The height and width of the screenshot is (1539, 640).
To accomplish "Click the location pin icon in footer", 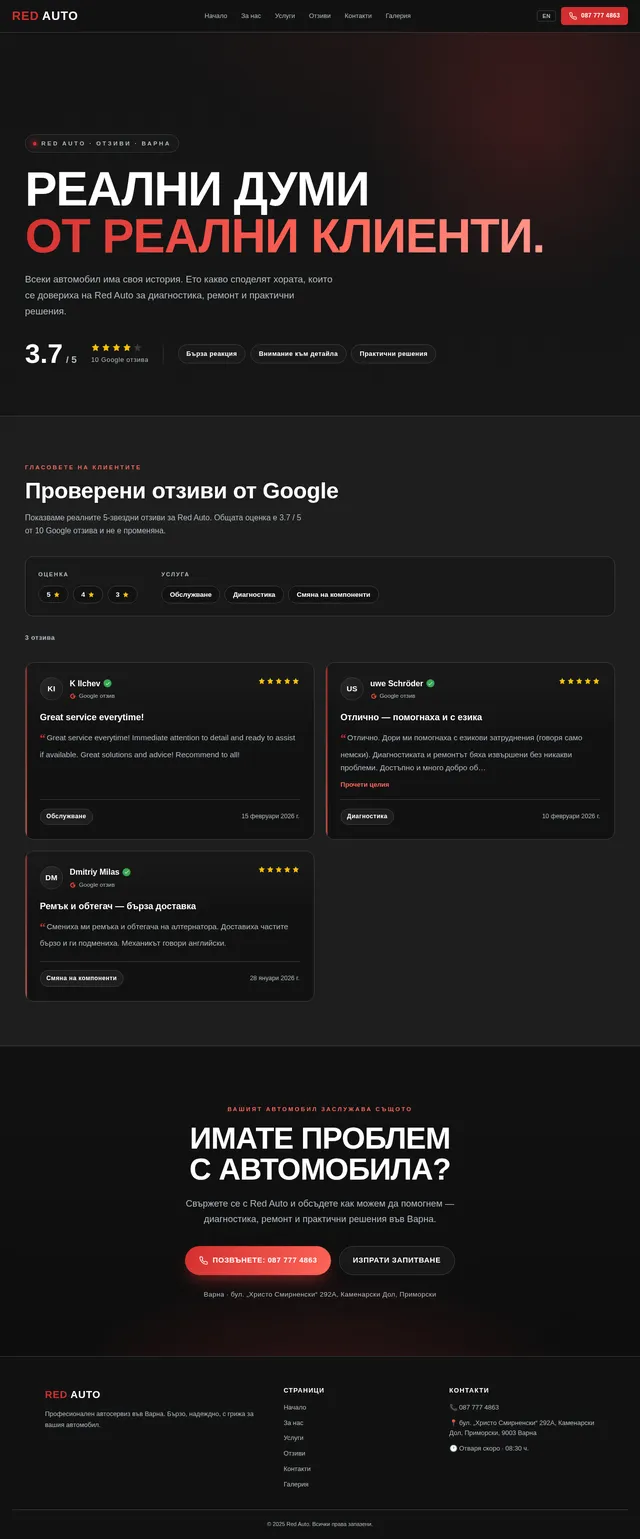I will tap(453, 1422).
